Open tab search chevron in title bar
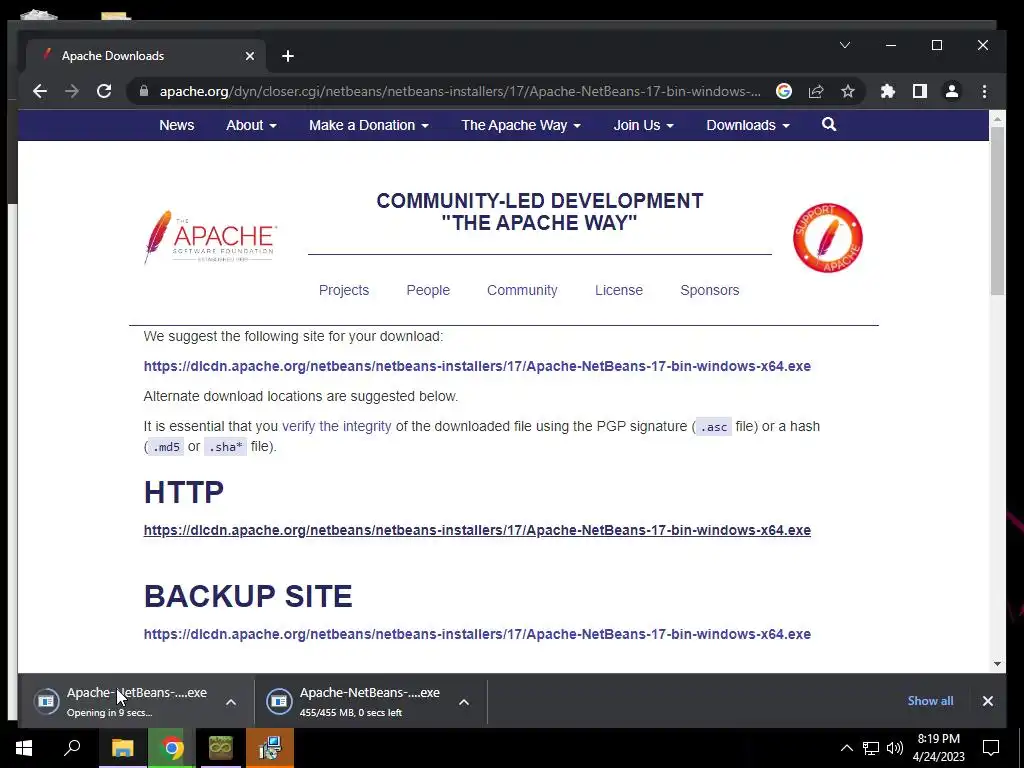The height and width of the screenshot is (768, 1024). click(x=844, y=45)
